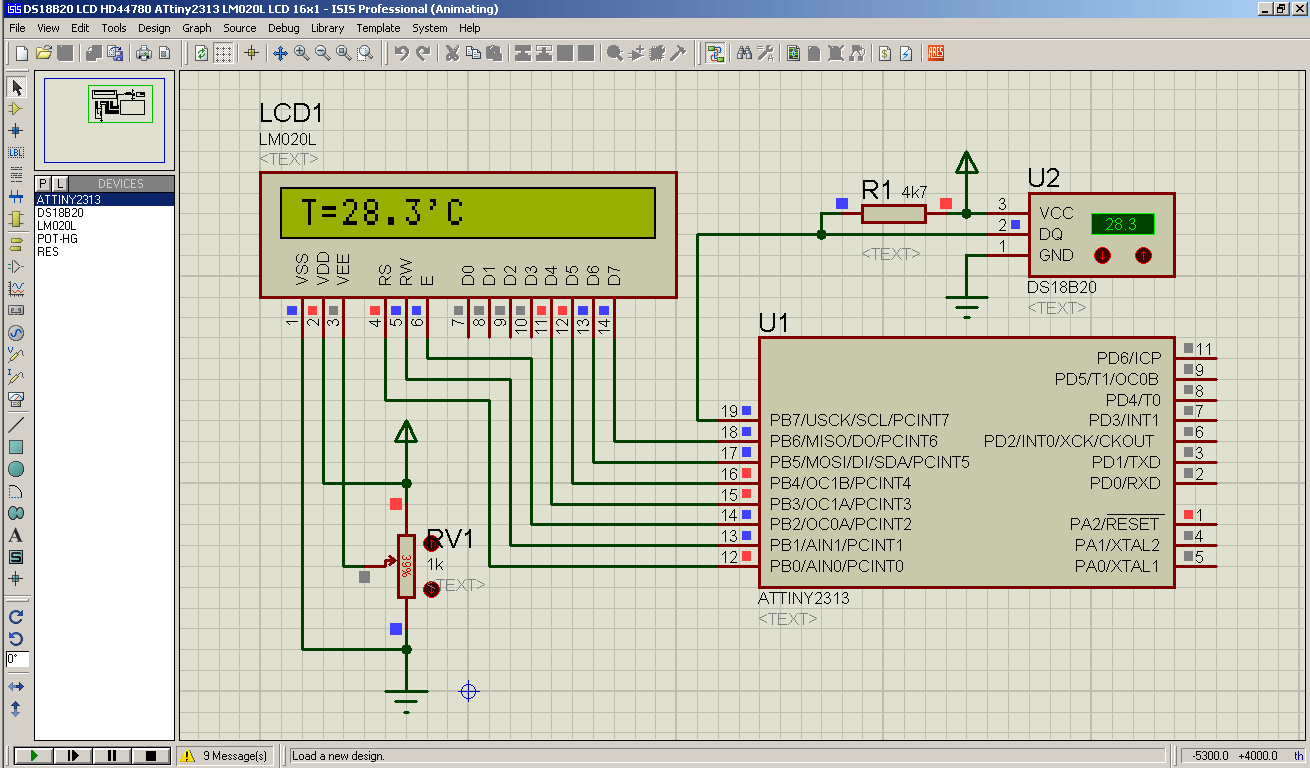Screen dimensions: 1310x768
Task: Select the Component mode tool
Action: pos(15,109)
